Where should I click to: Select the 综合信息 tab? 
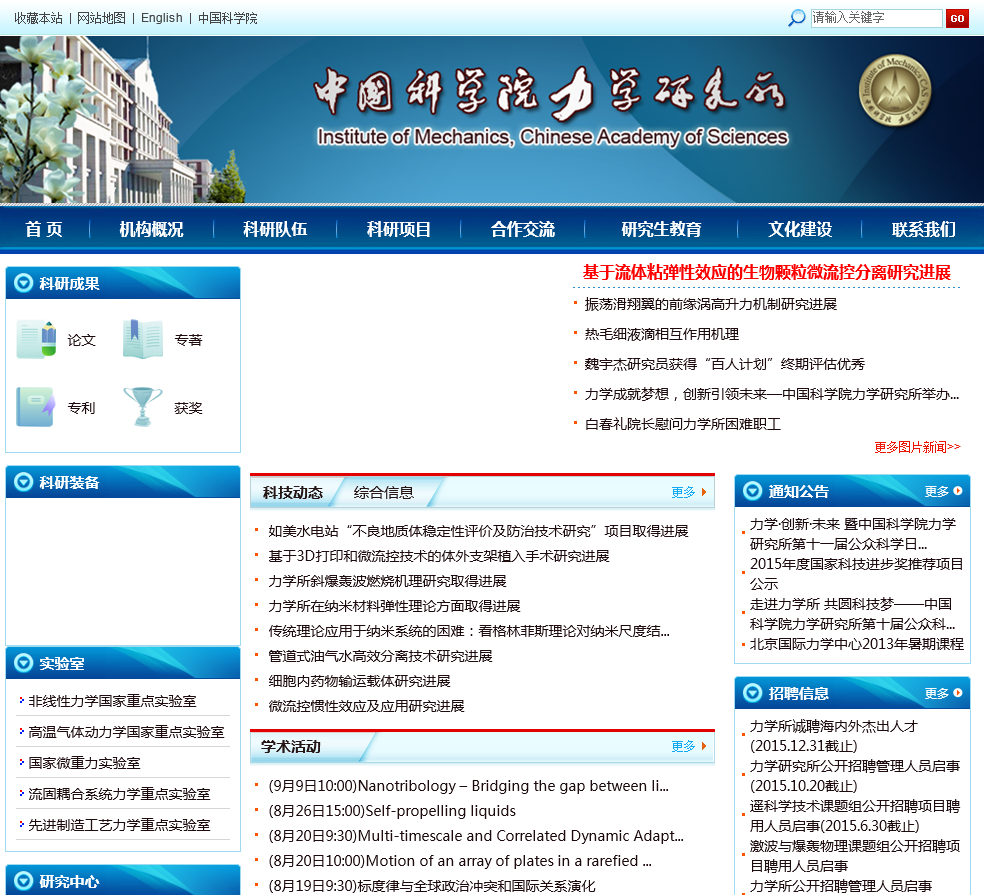coord(383,493)
